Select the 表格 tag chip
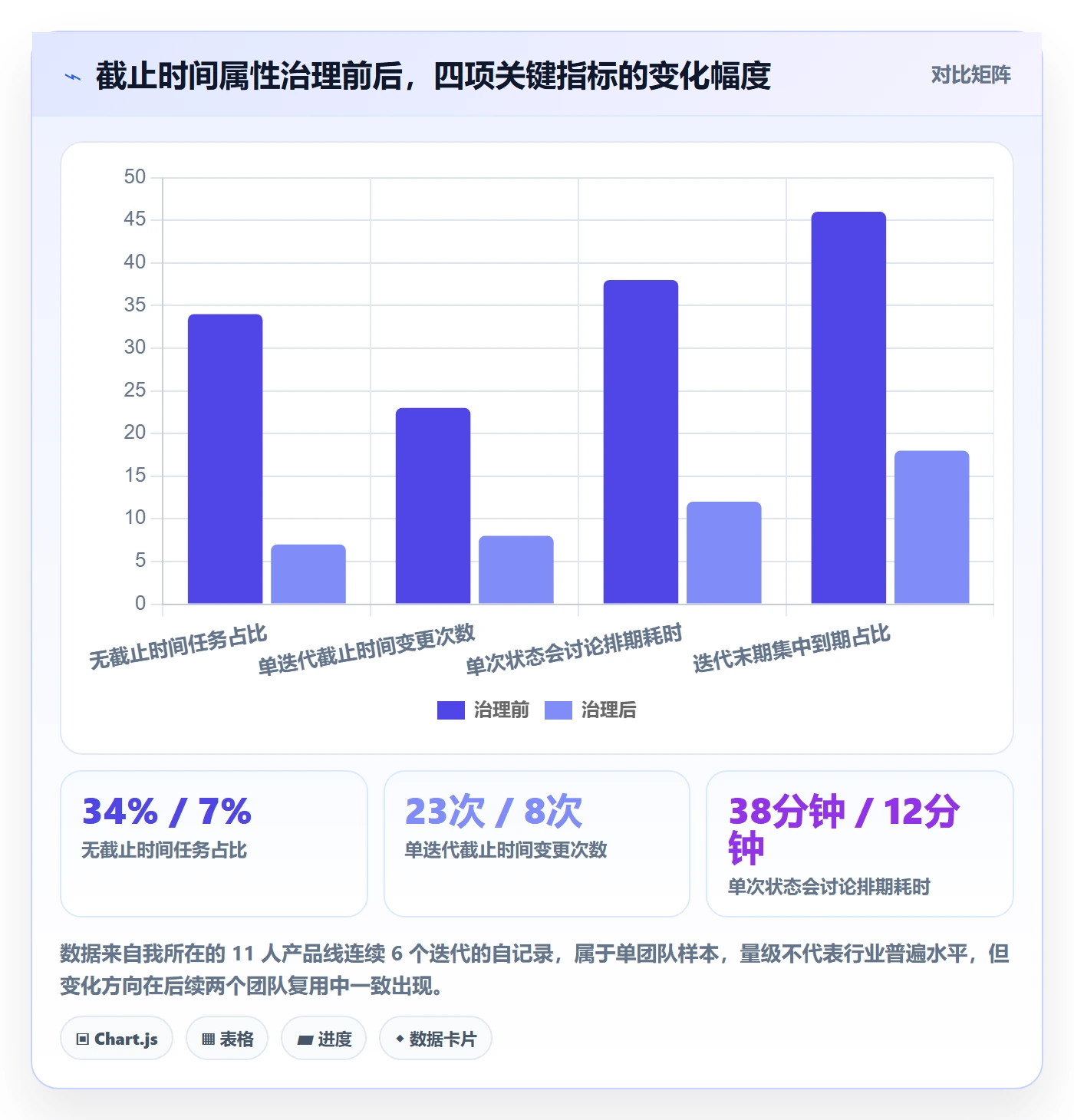 [227, 1039]
